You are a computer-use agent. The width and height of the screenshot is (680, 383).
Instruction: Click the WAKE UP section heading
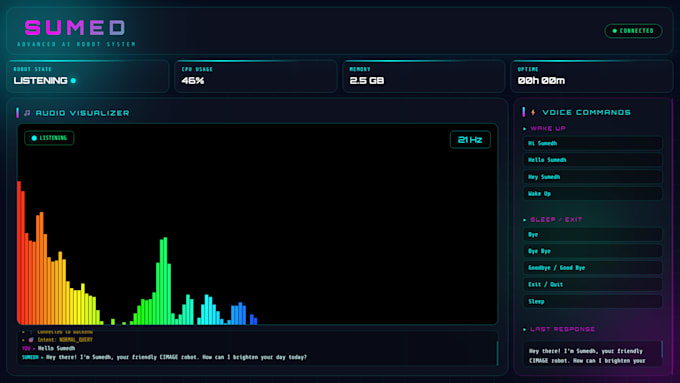point(548,128)
